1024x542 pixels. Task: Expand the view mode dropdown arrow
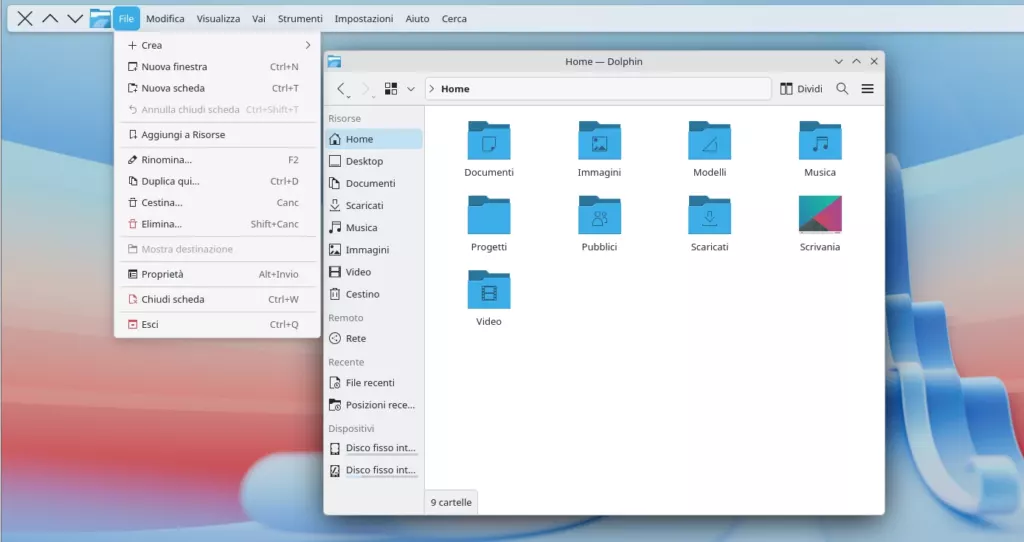(411, 89)
